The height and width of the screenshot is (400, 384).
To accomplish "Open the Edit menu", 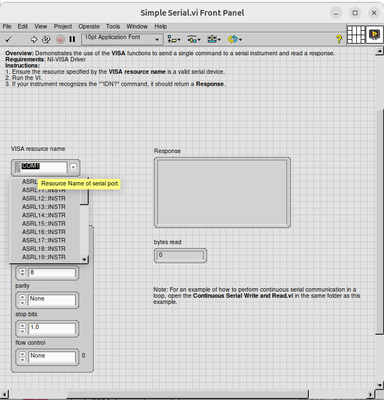I will pyautogui.click(x=23, y=26).
